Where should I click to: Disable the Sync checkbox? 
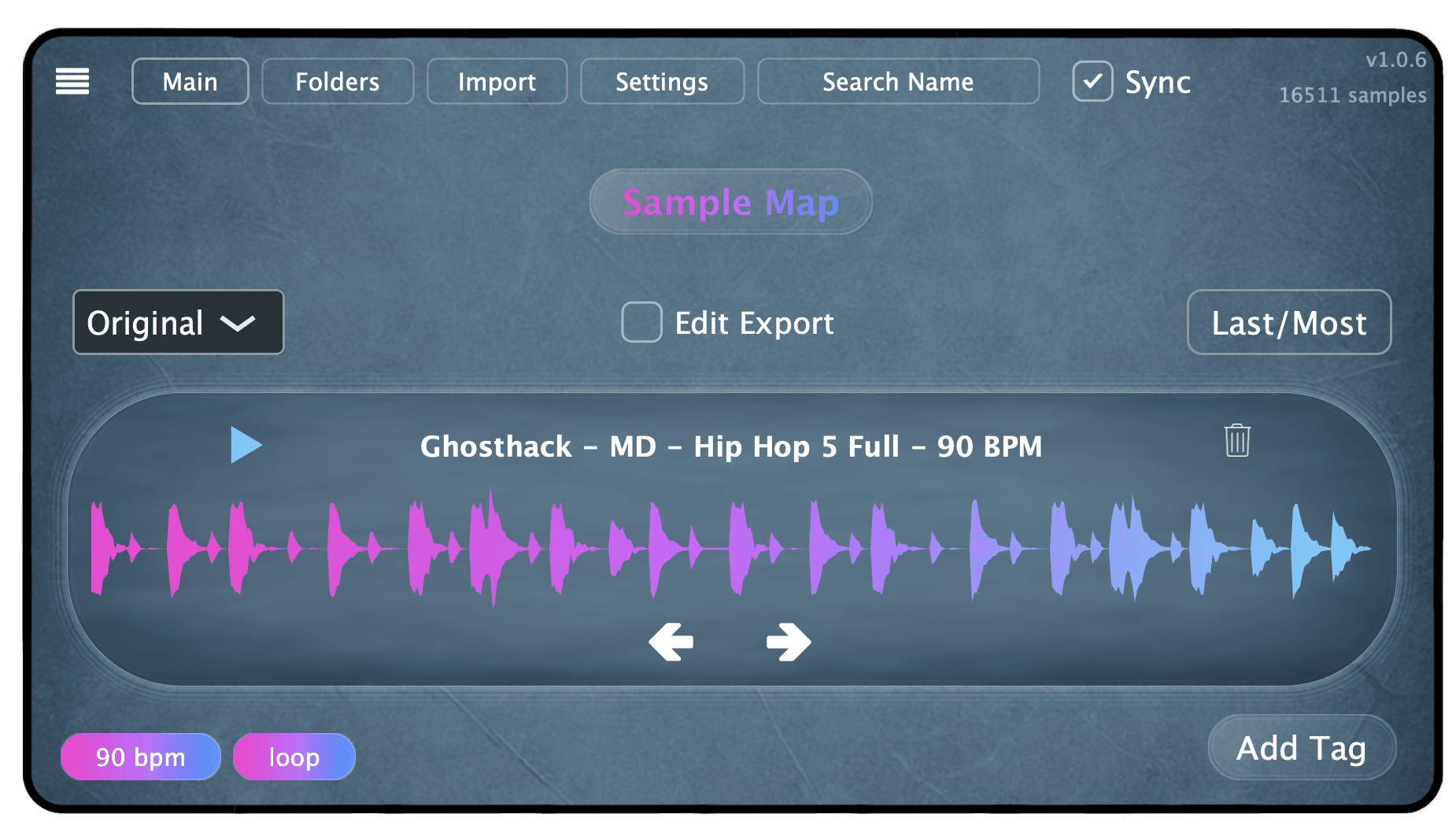point(1092,81)
